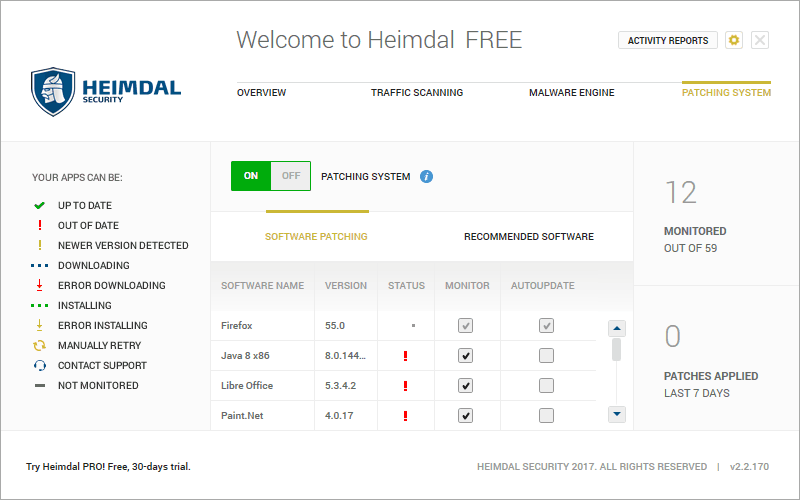Click the scroll up arrow of software list
Image resolution: width=800 pixels, height=500 pixels.
click(x=617, y=328)
